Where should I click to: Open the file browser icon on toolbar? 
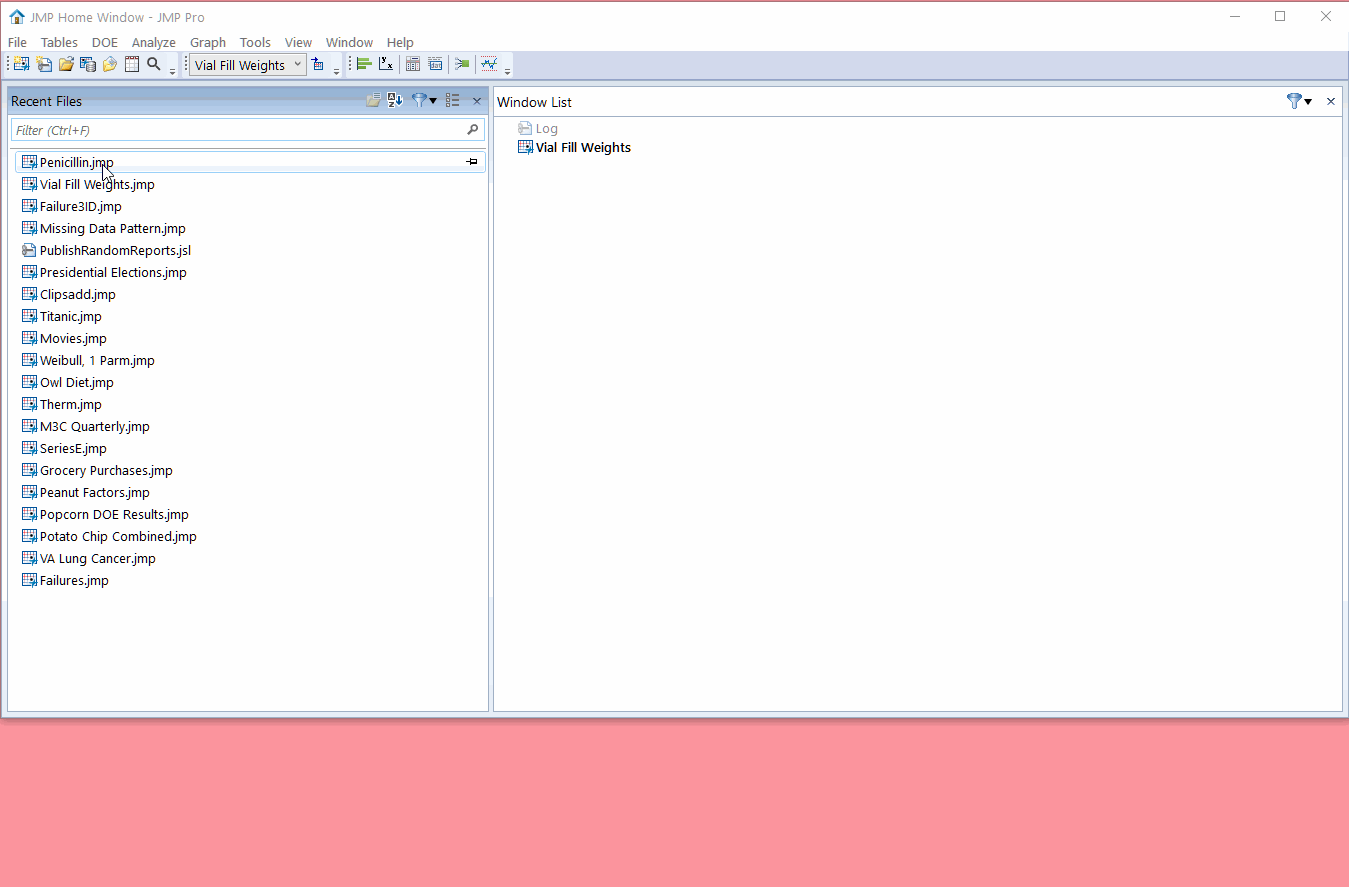[66, 64]
